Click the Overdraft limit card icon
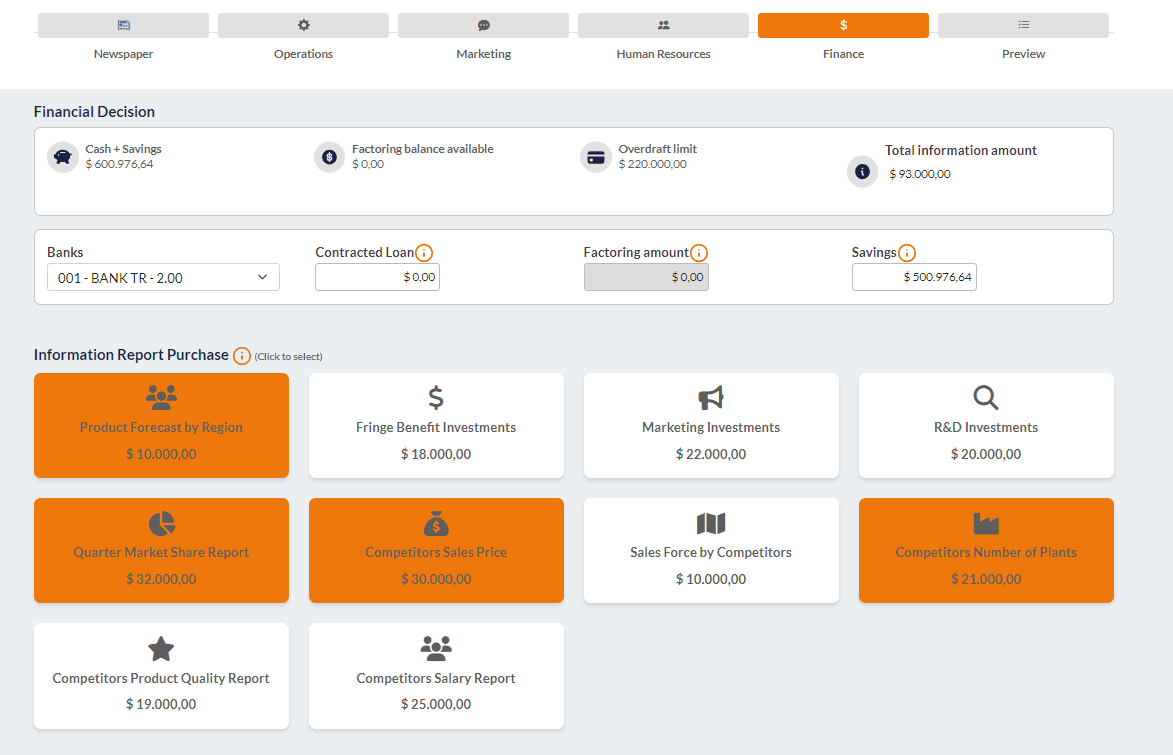This screenshot has height=755, width=1173. (596, 157)
